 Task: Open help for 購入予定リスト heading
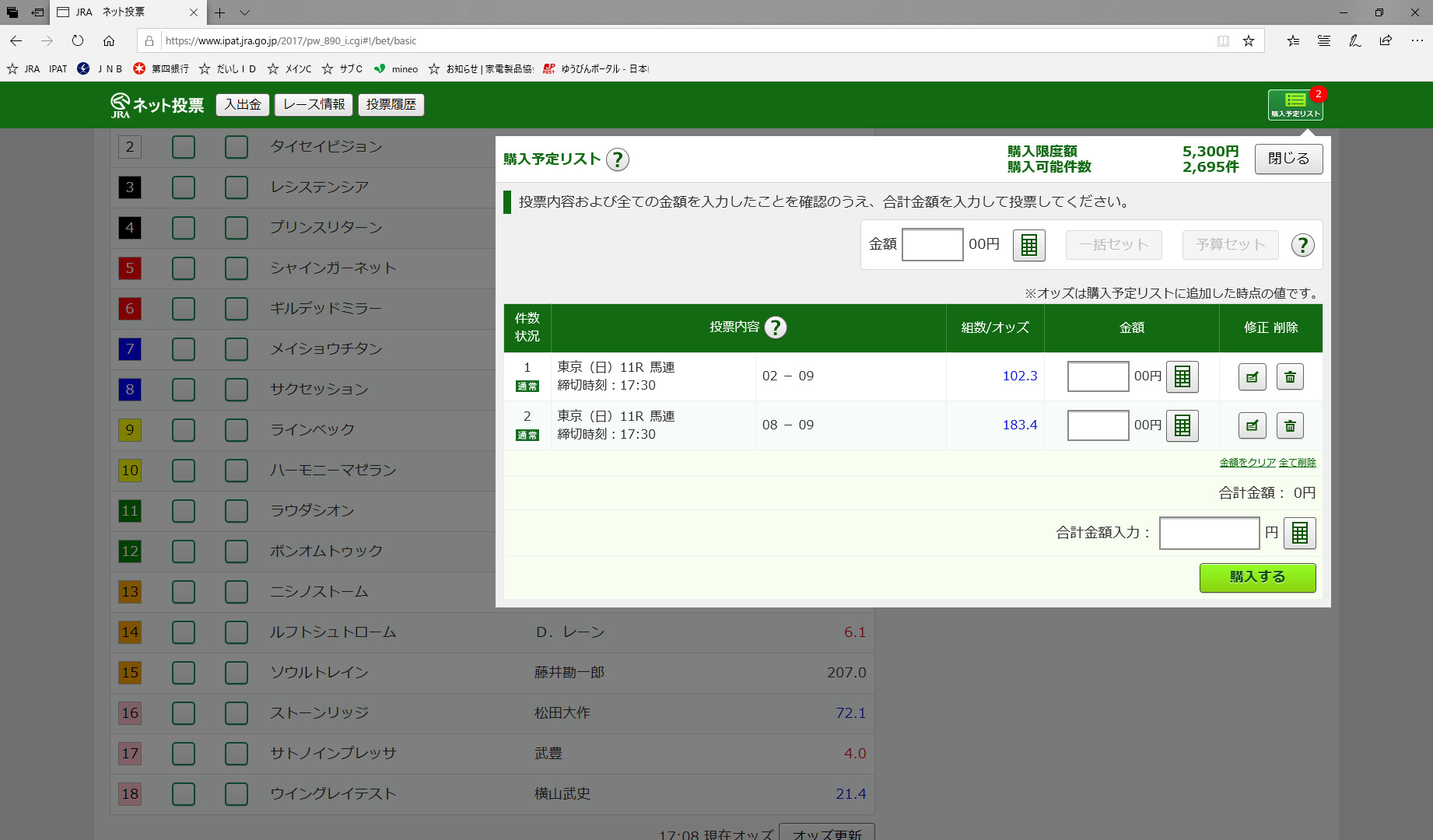coord(617,159)
